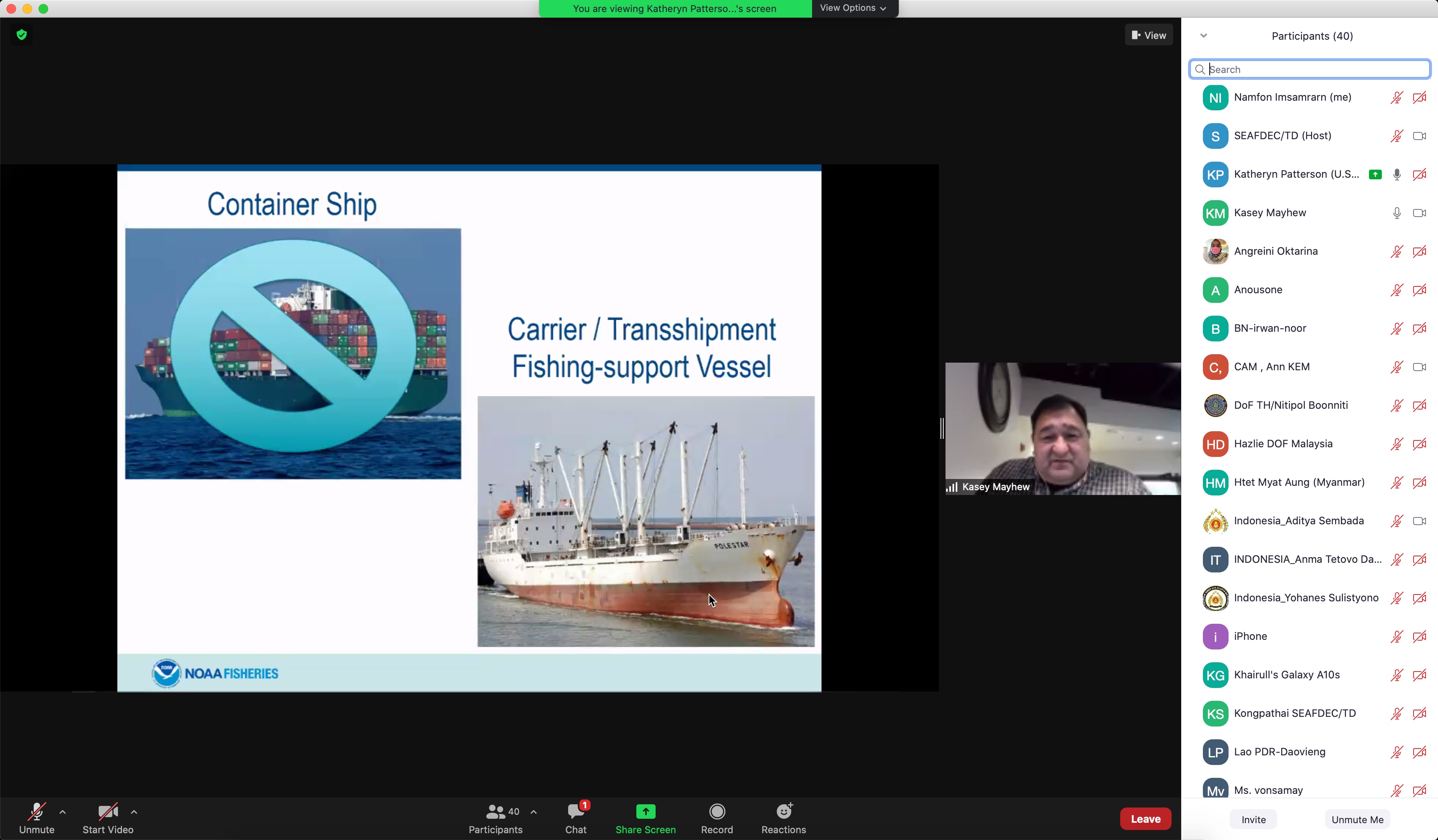
Task: Click the Share Screen icon
Action: pos(646,812)
